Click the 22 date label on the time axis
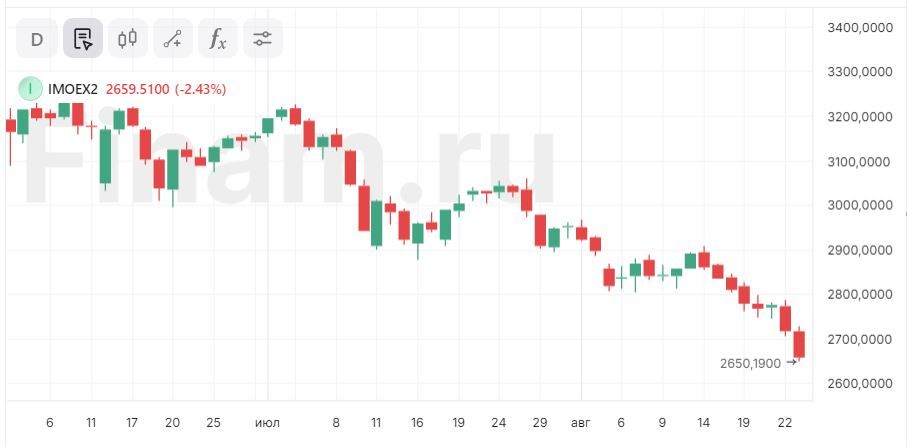This screenshot has width=907, height=447. point(786,423)
